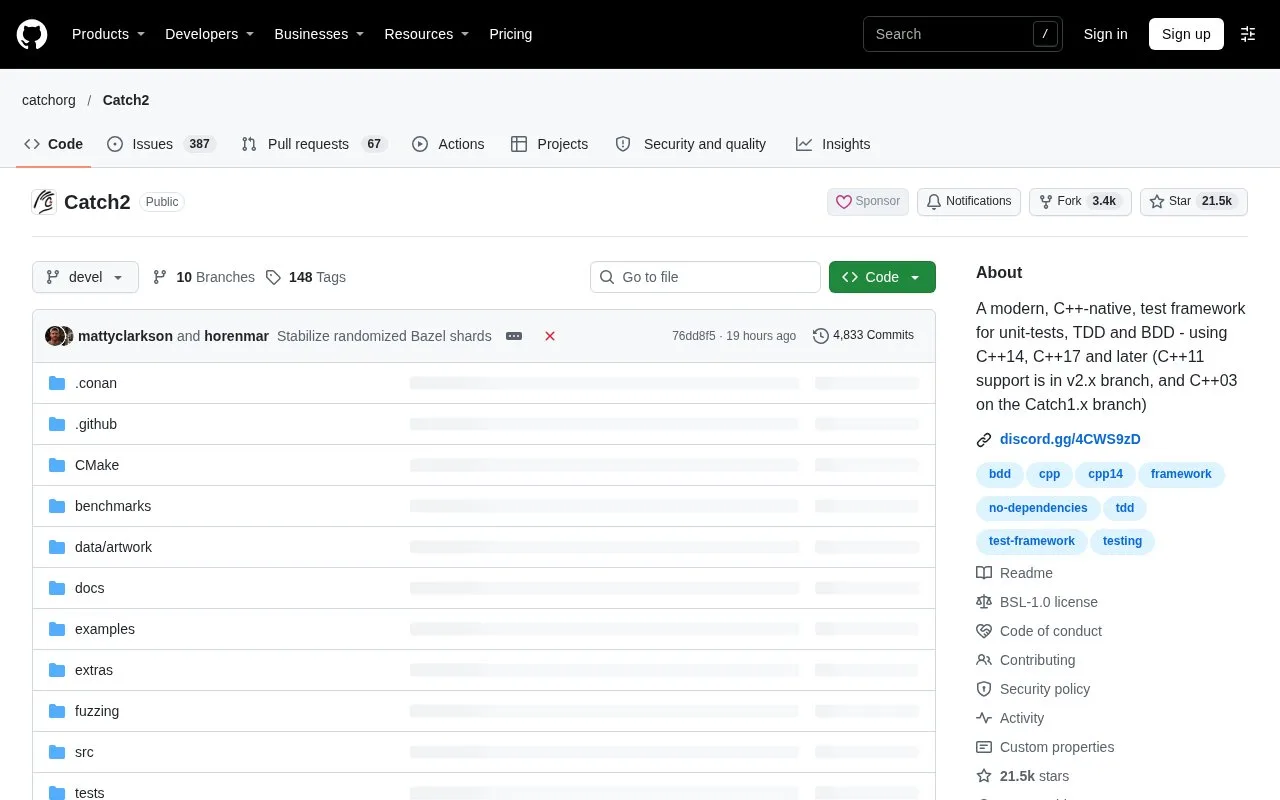Open Contributing guidelines link
Viewport: 1280px width, 800px height.
point(1026,660)
